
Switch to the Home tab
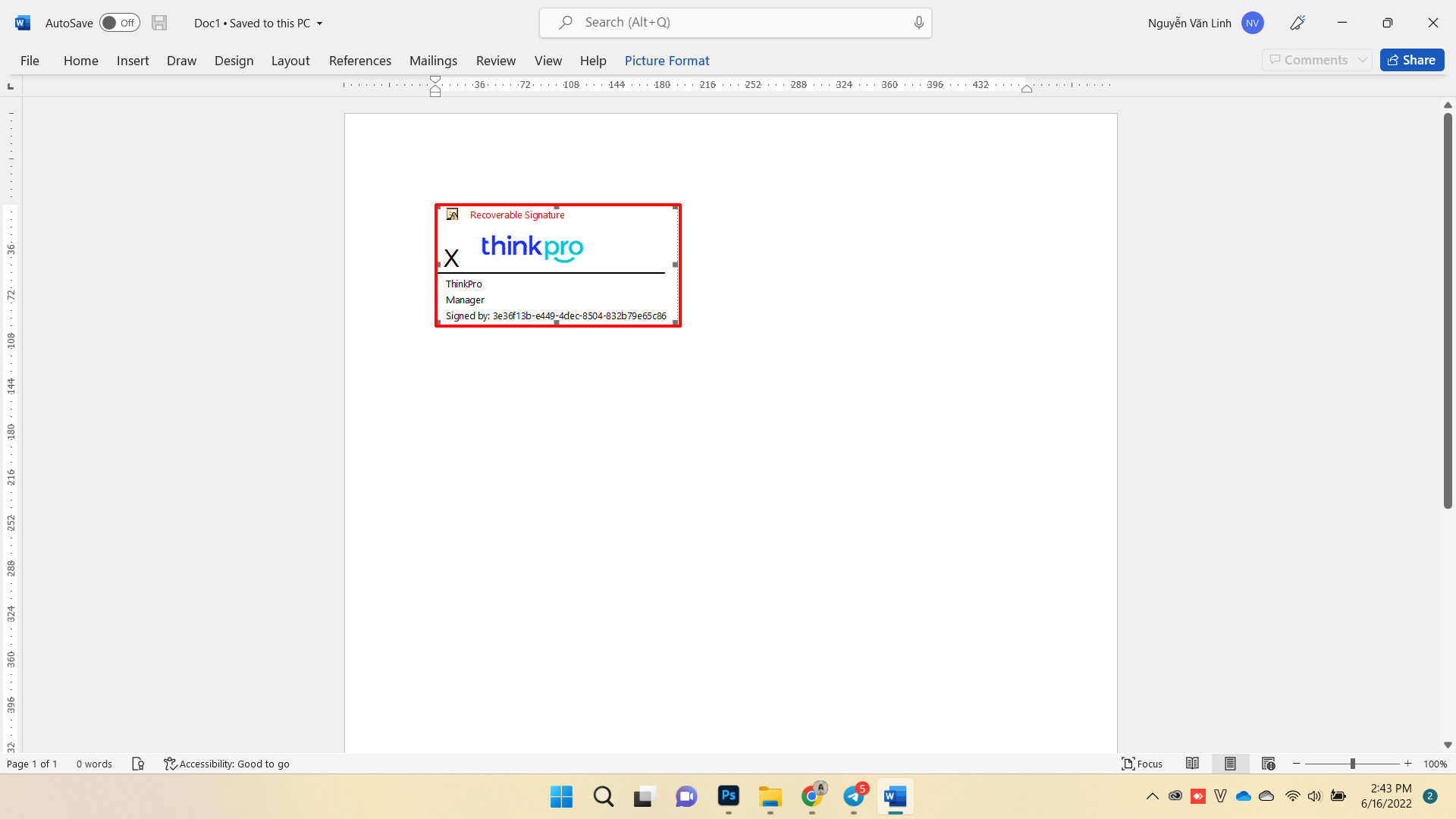coord(80,61)
